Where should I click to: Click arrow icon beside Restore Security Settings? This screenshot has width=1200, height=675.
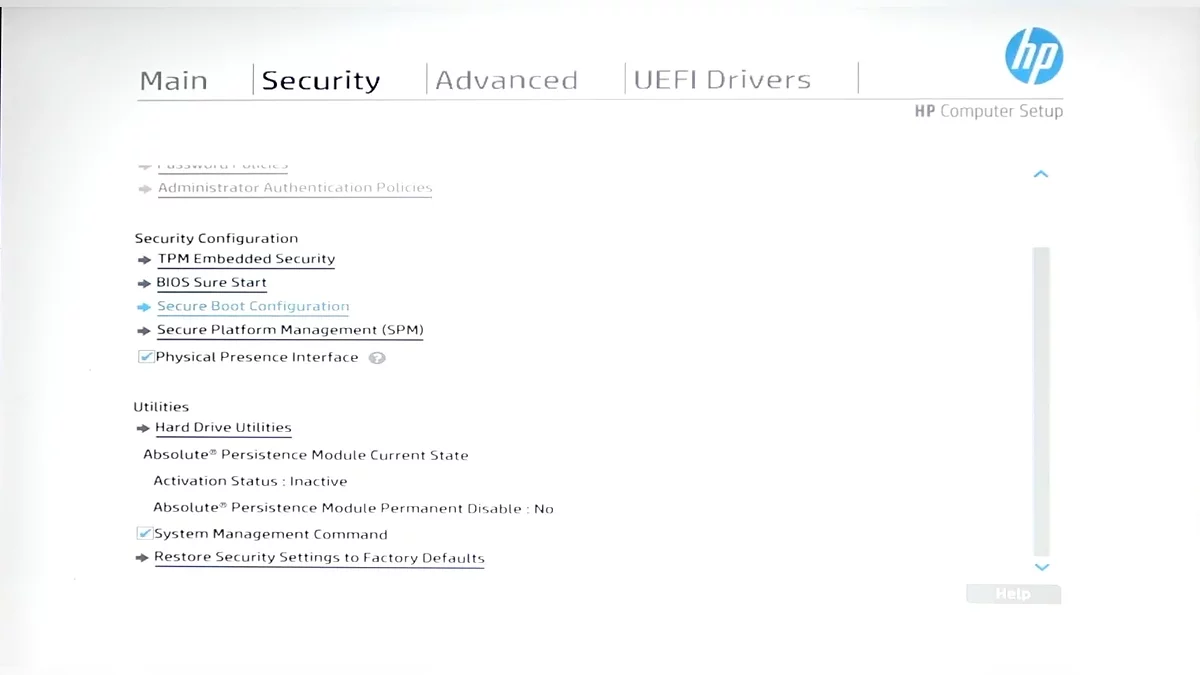142,559
